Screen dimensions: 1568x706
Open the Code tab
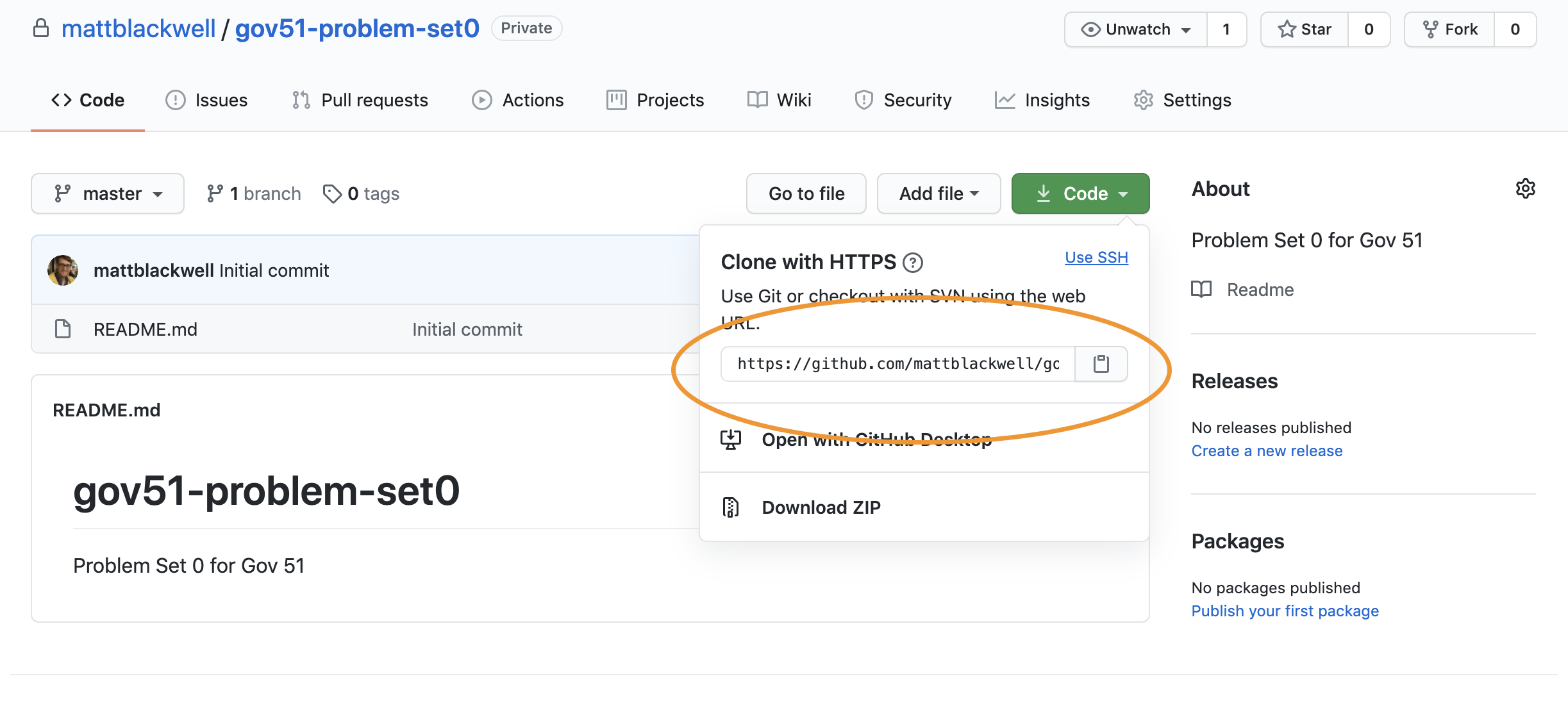pos(88,100)
